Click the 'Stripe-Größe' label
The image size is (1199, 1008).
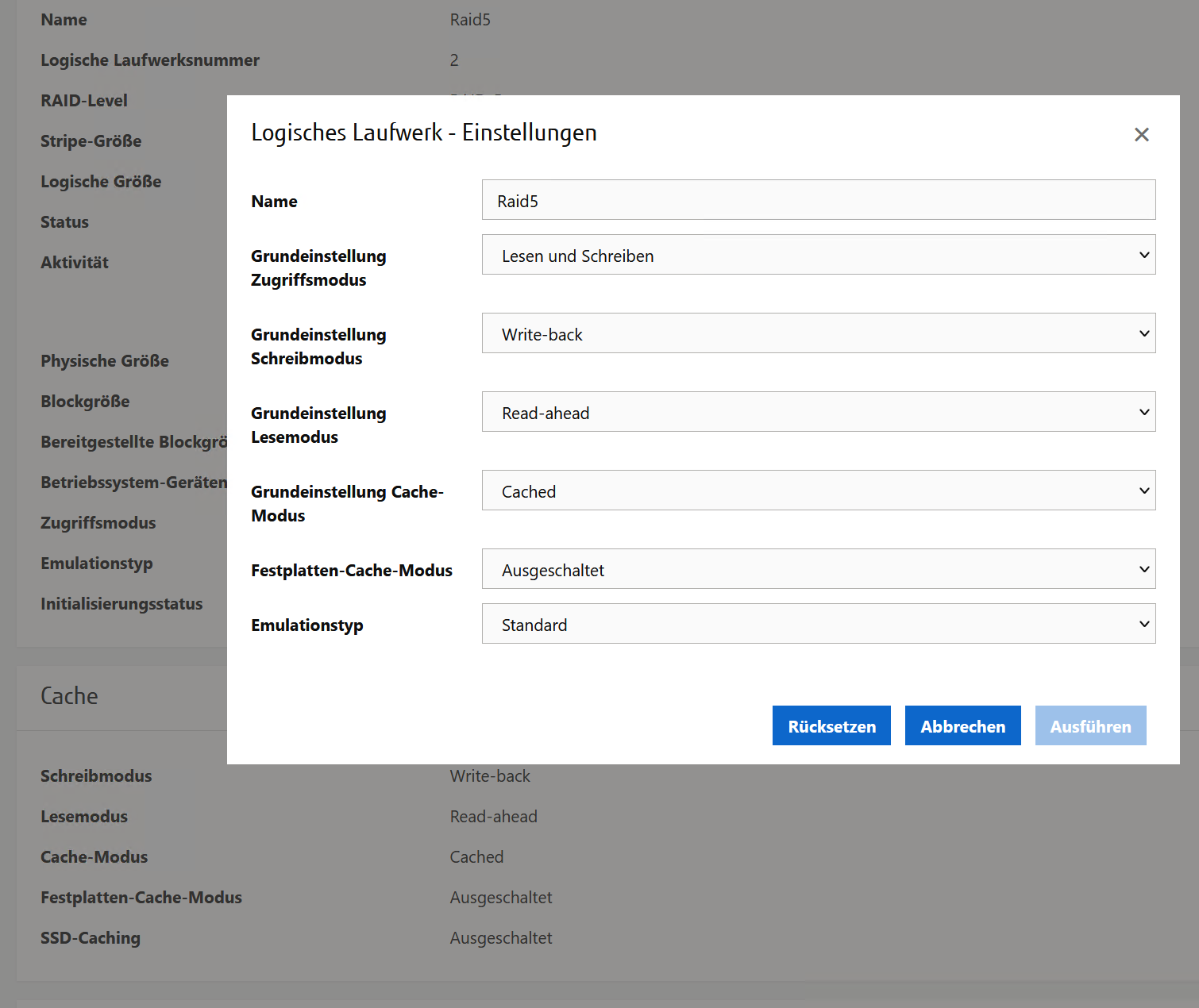91,141
